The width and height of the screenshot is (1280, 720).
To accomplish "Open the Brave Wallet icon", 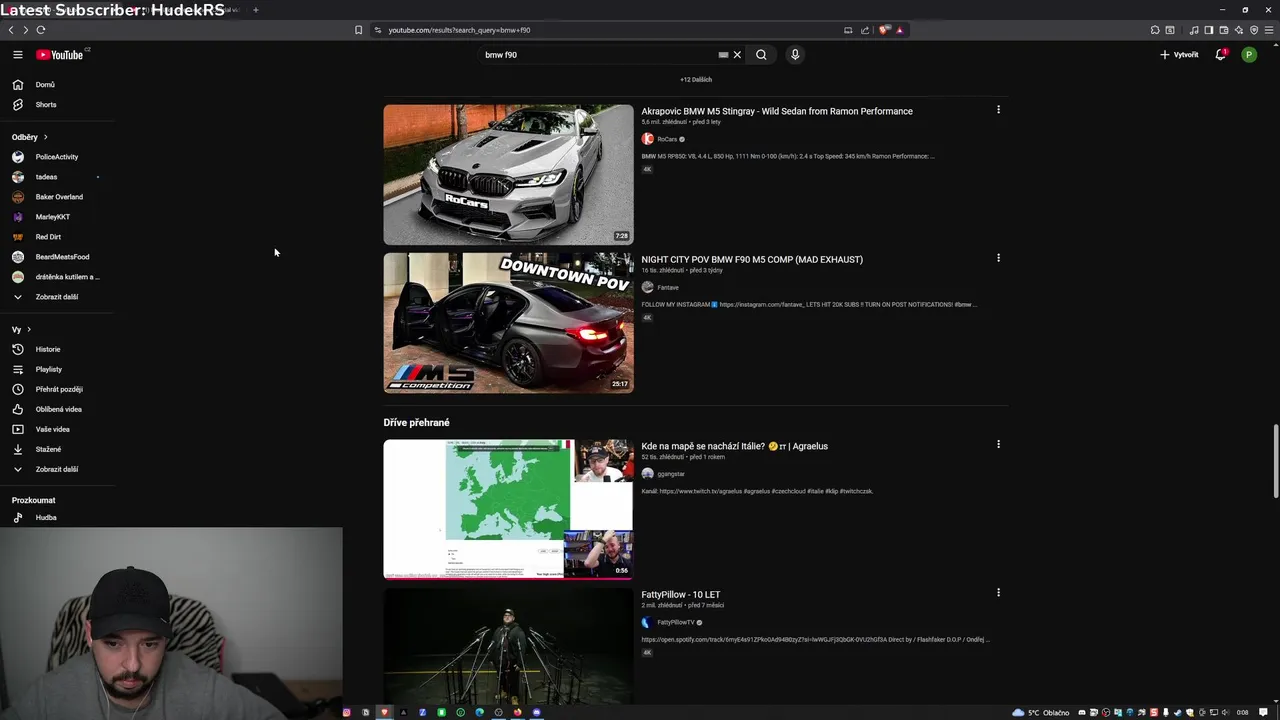I will (x=1224, y=30).
